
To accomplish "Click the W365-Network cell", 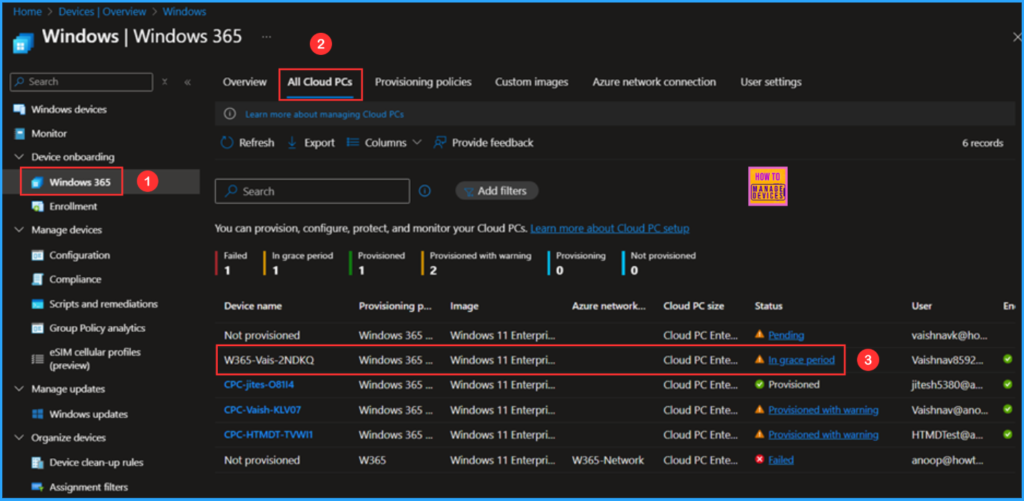I will tap(608, 460).
